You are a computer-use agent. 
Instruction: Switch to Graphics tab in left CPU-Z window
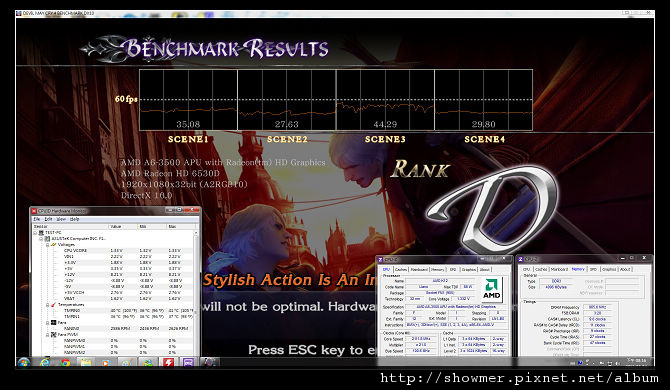(x=469, y=270)
